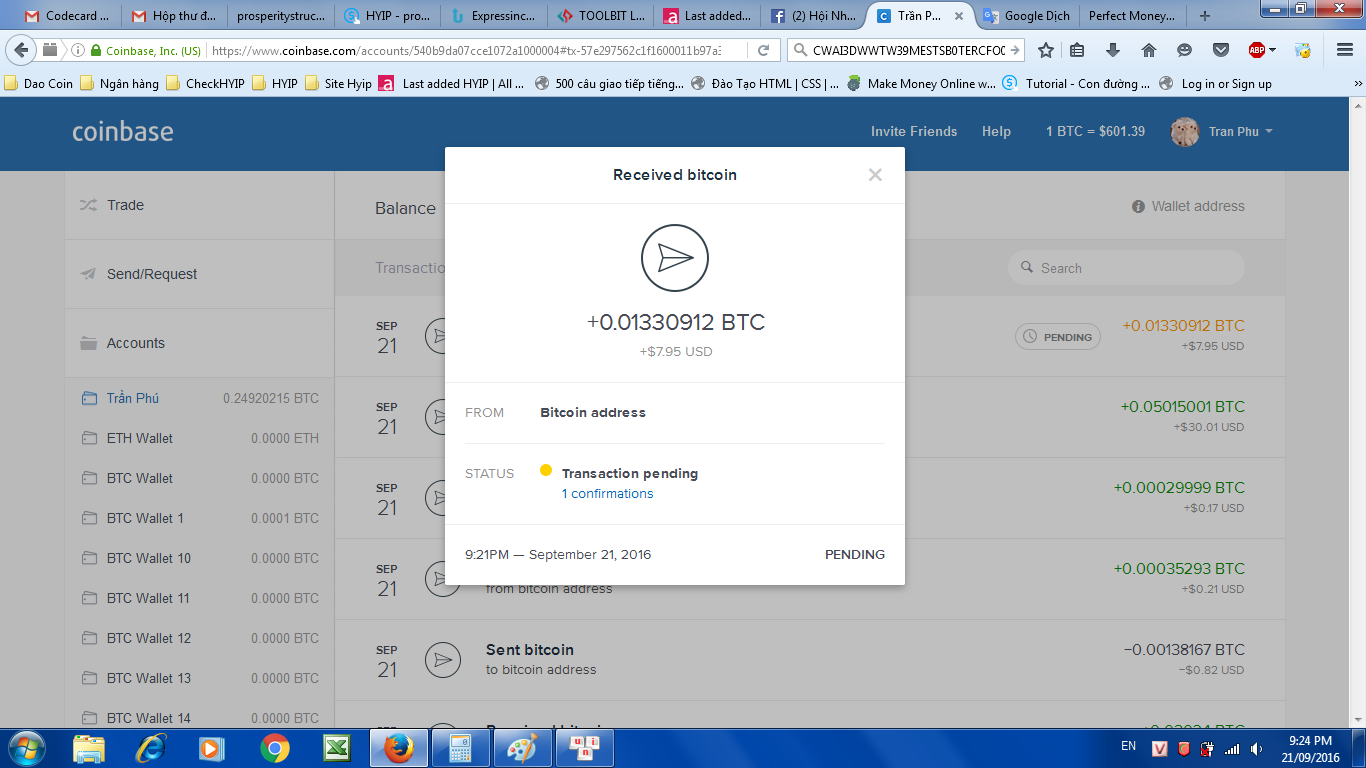This screenshot has height=768, width=1366.
Task: Open Calculator from the taskbar
Action: point(460,748)
